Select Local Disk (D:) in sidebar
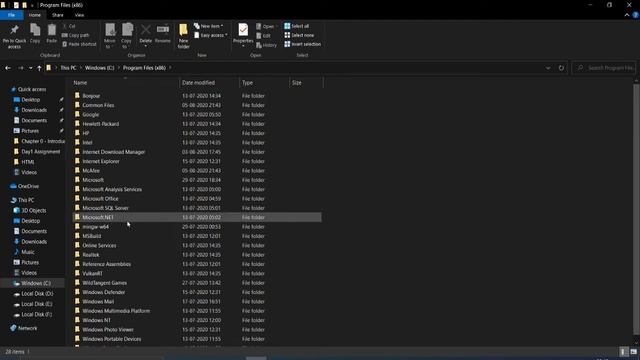Screen dimensions: 640x360 coord(37,294)
